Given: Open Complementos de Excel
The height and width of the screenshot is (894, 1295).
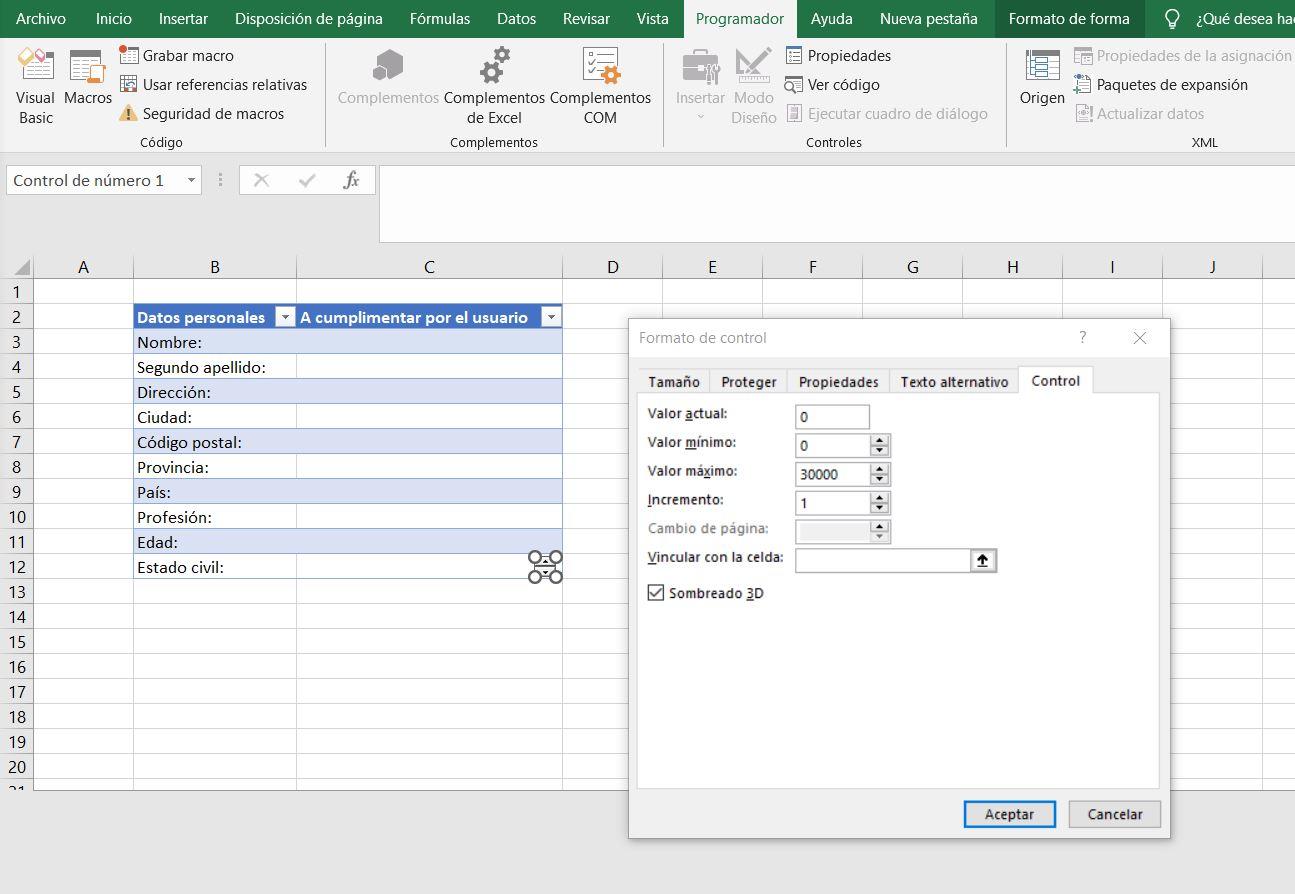Looking at the screenshot, I should (x=493, y=85).
